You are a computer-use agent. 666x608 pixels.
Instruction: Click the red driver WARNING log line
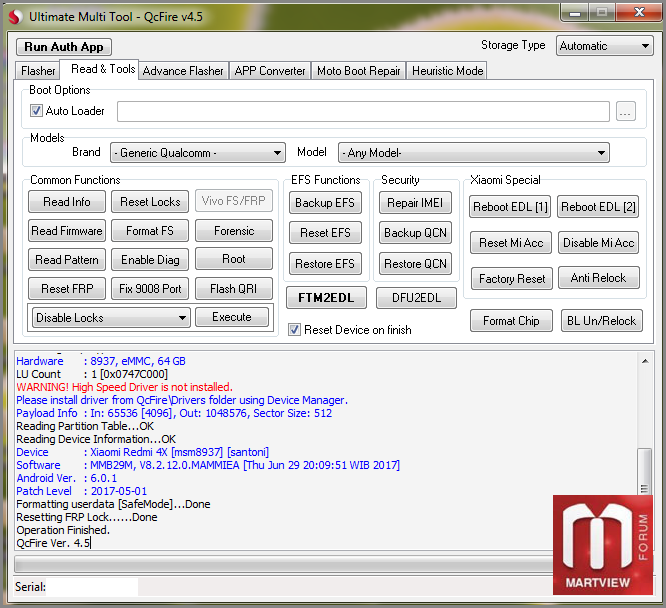[124, 387]
